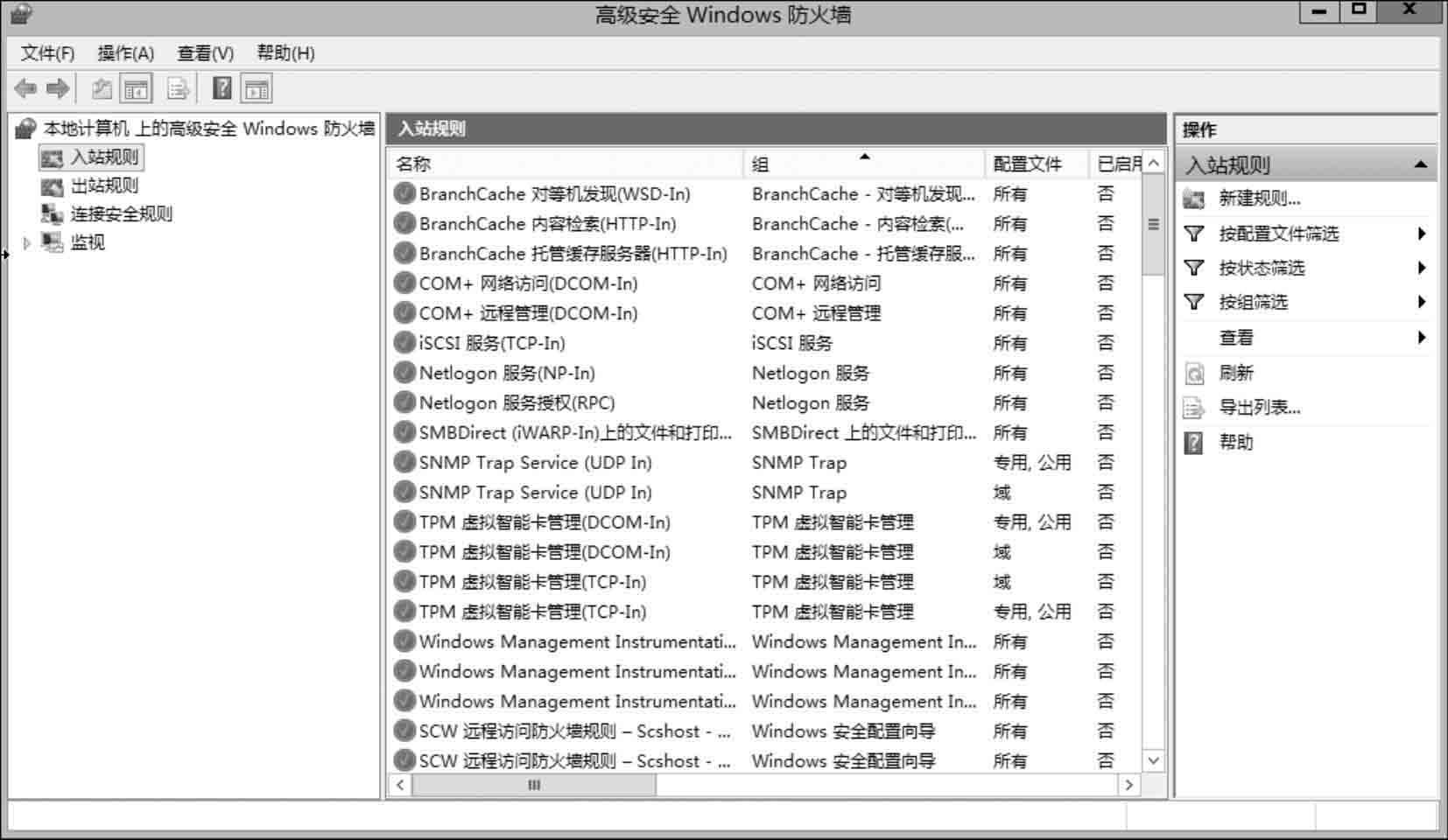Select the 本地计算机 root tree node
Image resolution: width=1448 pixels, height=840 pixels.
(209, 129)
